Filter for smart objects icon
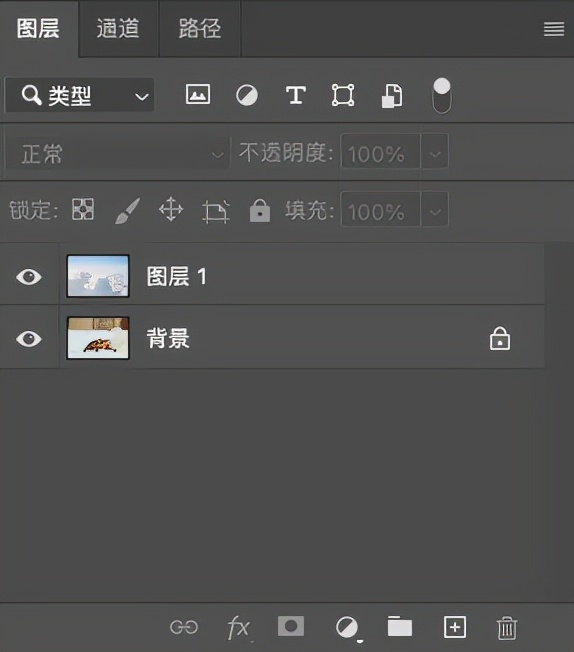574x652 pixels. pos(392,96)
